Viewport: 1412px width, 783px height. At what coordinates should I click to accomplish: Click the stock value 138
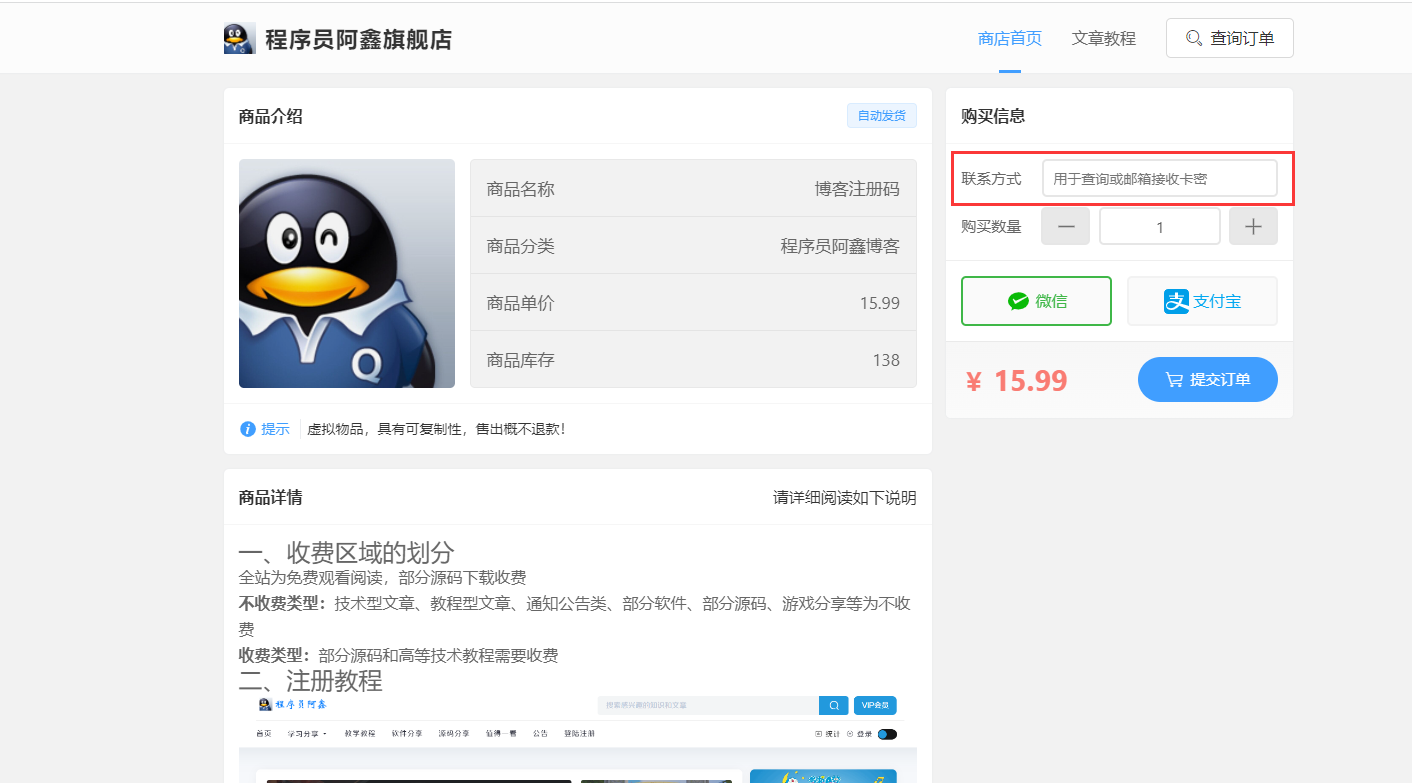(886, 360)
